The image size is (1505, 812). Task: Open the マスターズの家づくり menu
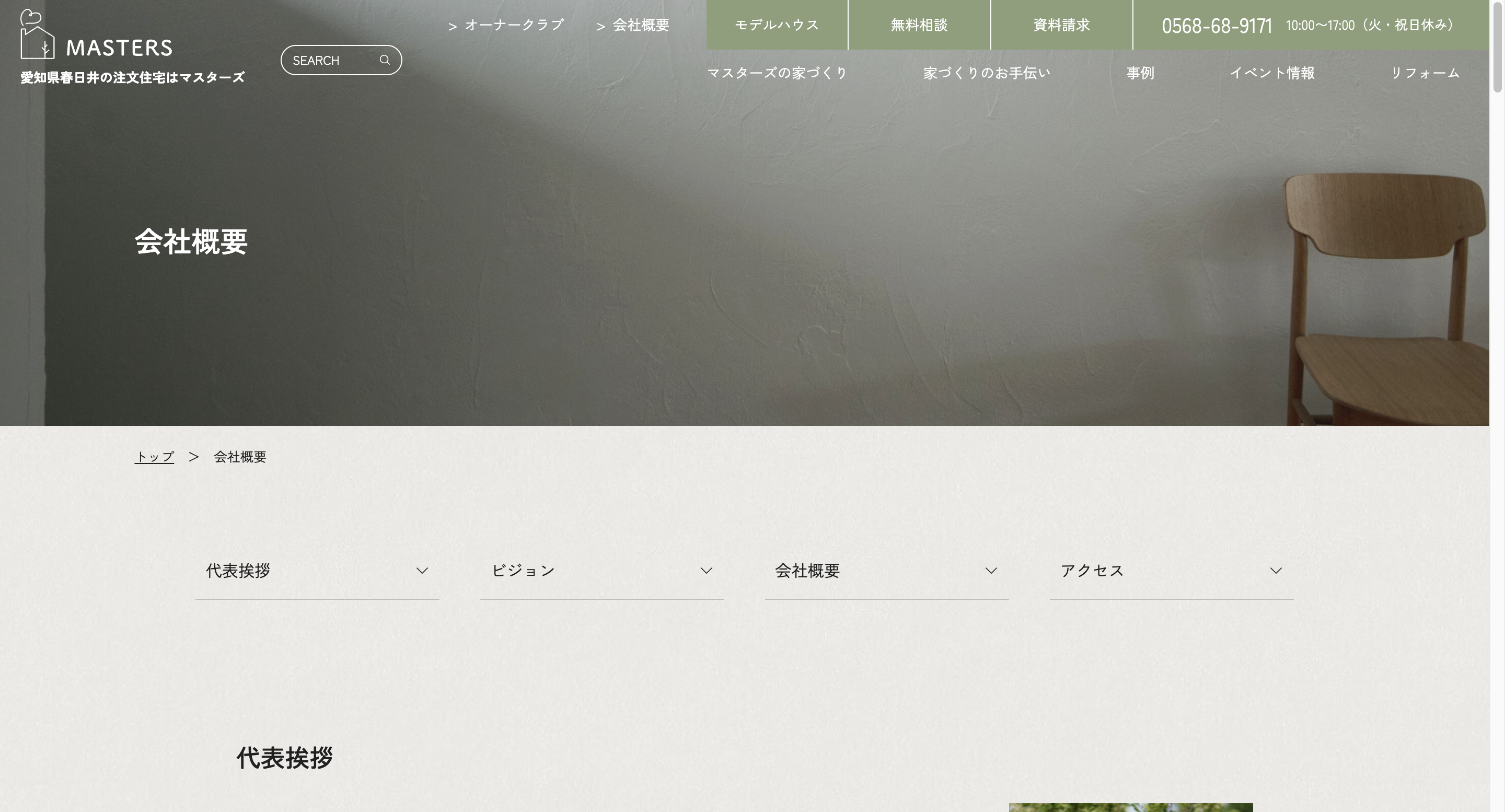tap(777, 73)
